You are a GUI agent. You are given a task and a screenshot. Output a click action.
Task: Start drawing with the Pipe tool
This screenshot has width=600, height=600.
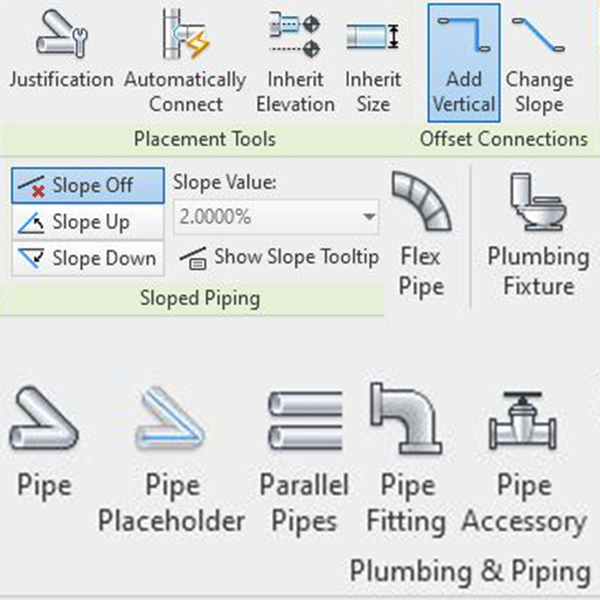click(44, 442)
